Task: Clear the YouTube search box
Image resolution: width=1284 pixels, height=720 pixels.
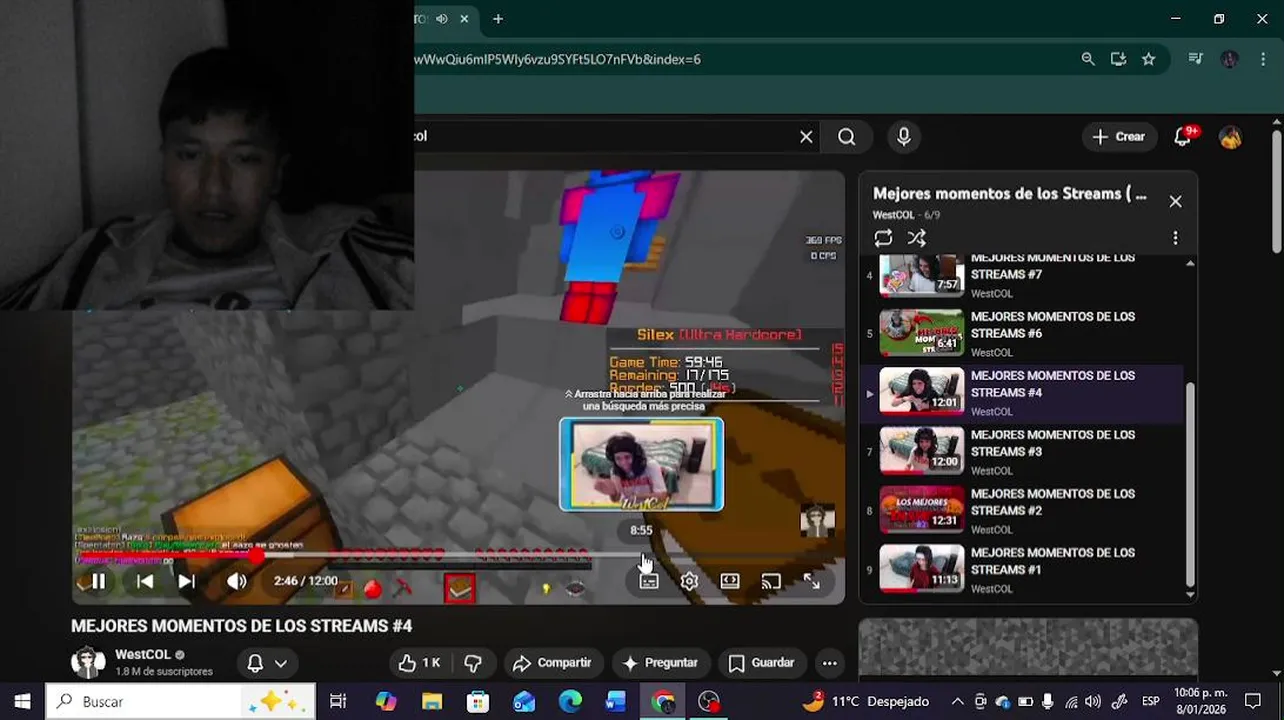Action: (x=806, y=137)
